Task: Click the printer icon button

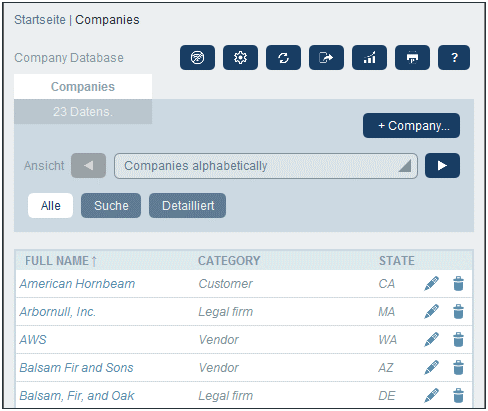Action: pos(412,58)
